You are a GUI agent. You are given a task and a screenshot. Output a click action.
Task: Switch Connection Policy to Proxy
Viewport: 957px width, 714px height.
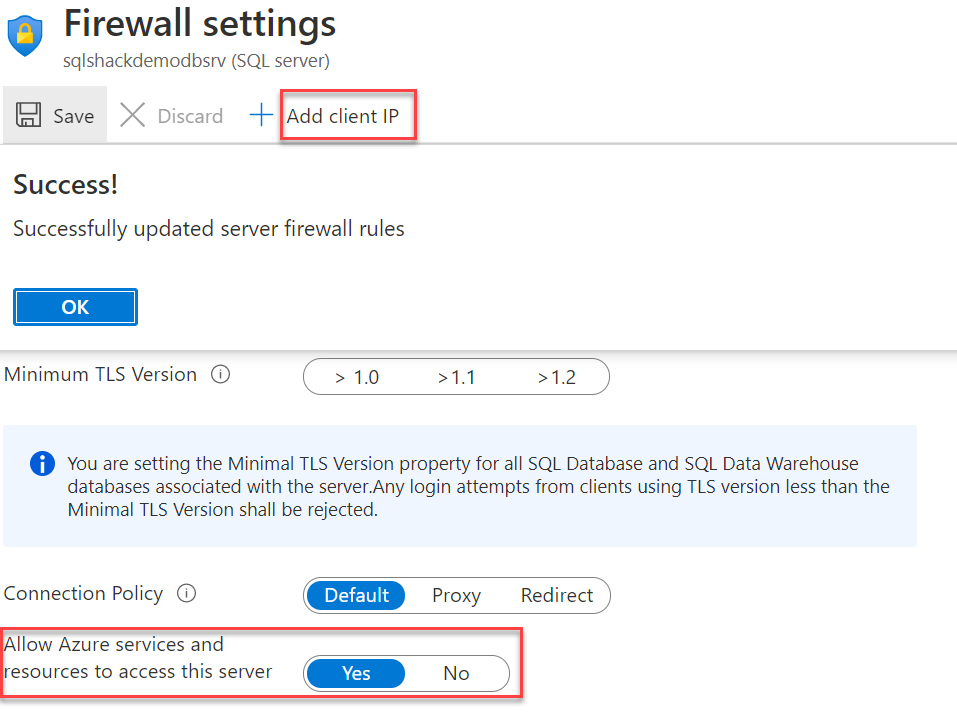456,595
